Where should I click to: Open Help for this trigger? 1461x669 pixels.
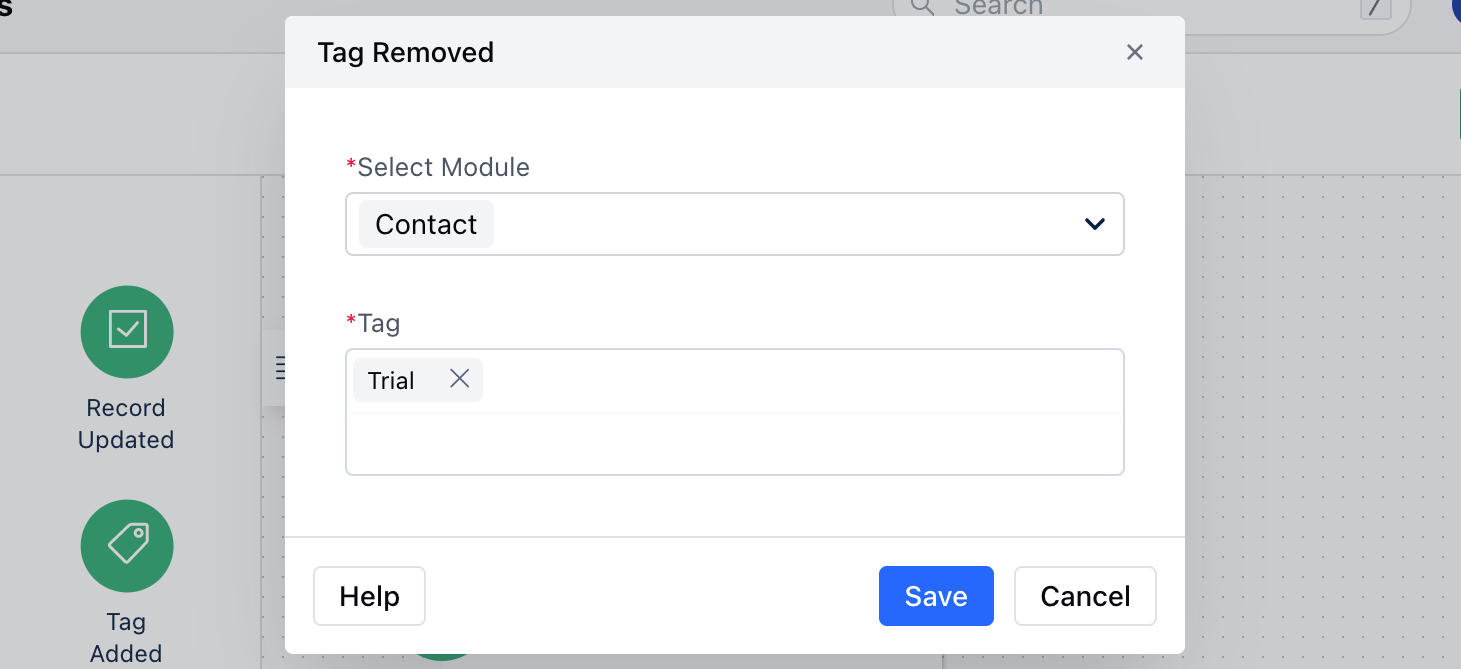369,596
